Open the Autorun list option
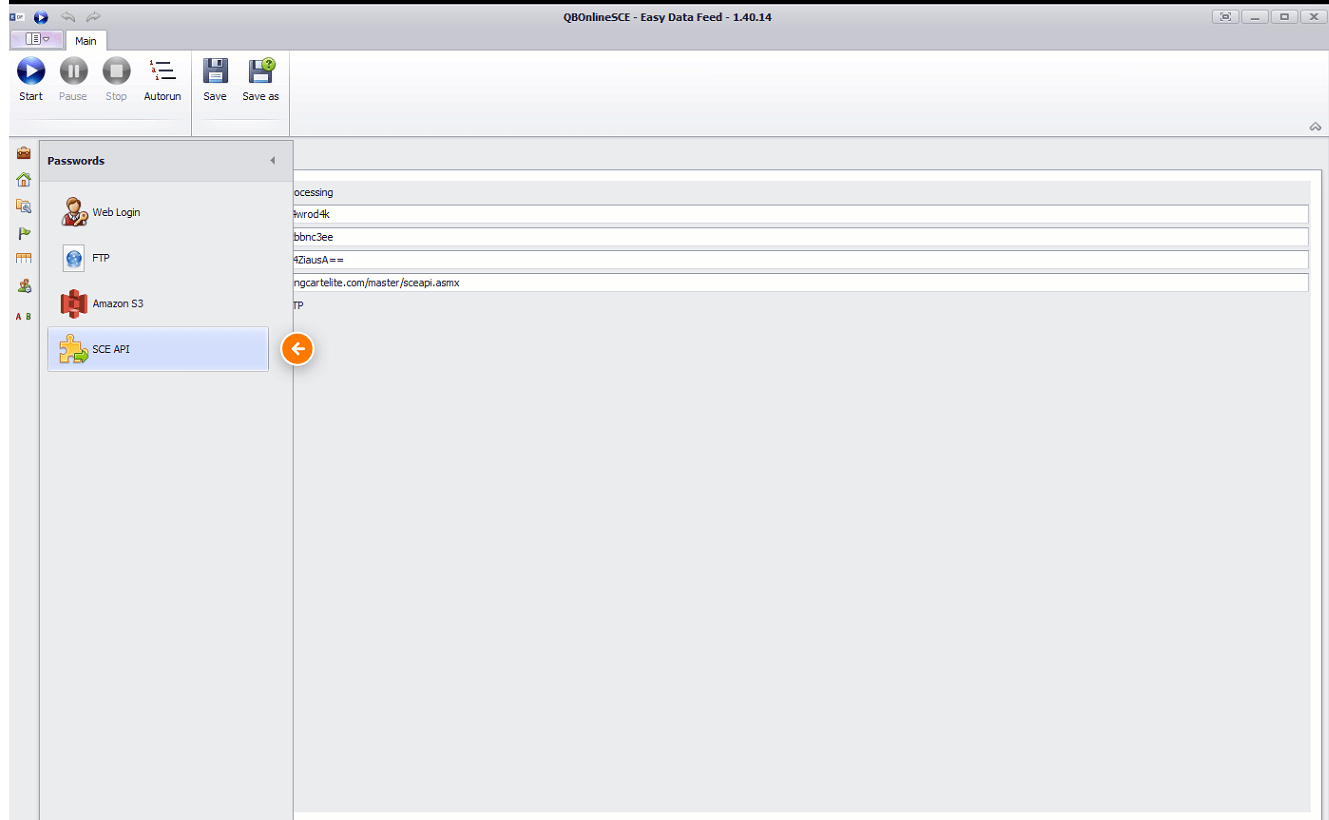 (x=162, y=80)
